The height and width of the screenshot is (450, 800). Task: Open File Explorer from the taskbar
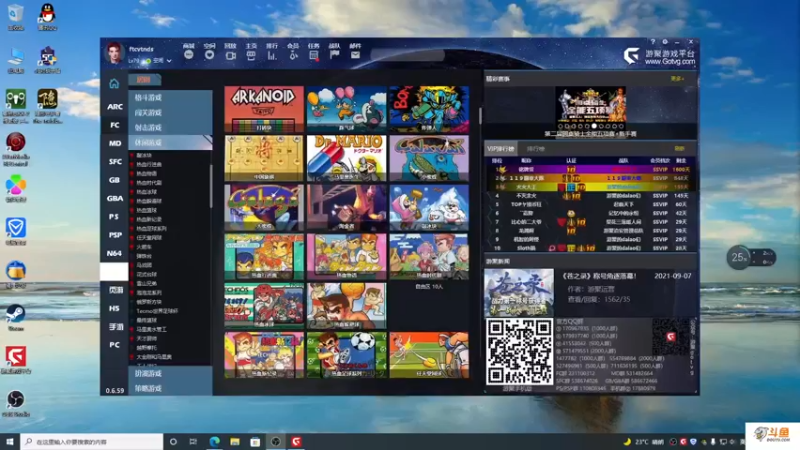tap(235, 442)
